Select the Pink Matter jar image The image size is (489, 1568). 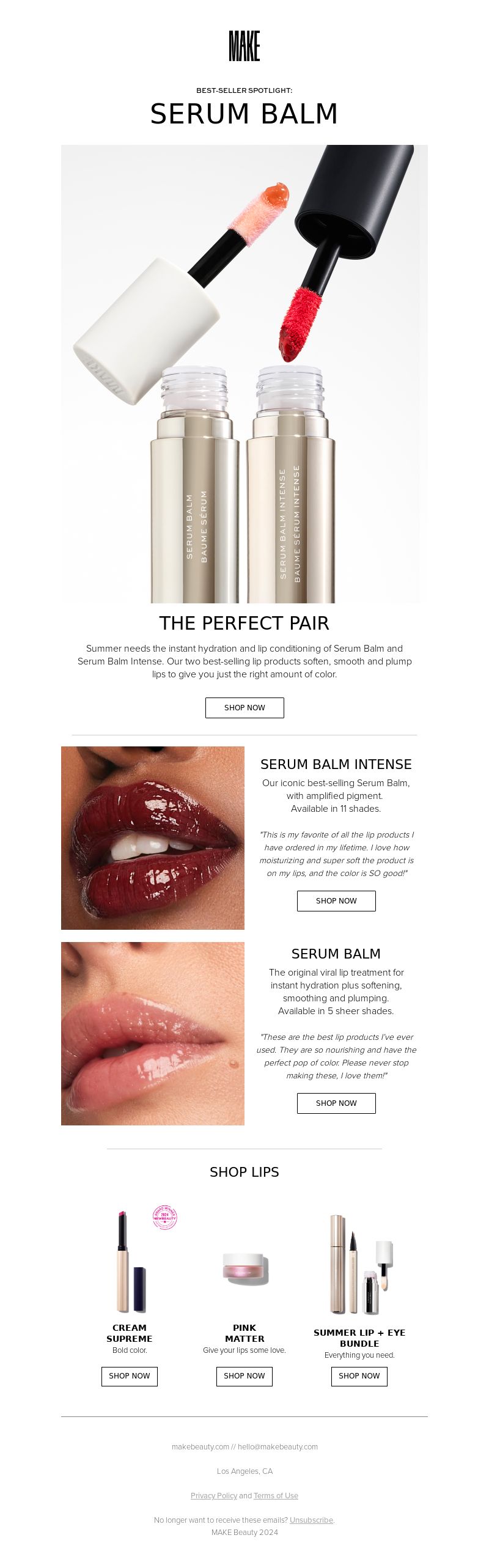coord(245,1268)
